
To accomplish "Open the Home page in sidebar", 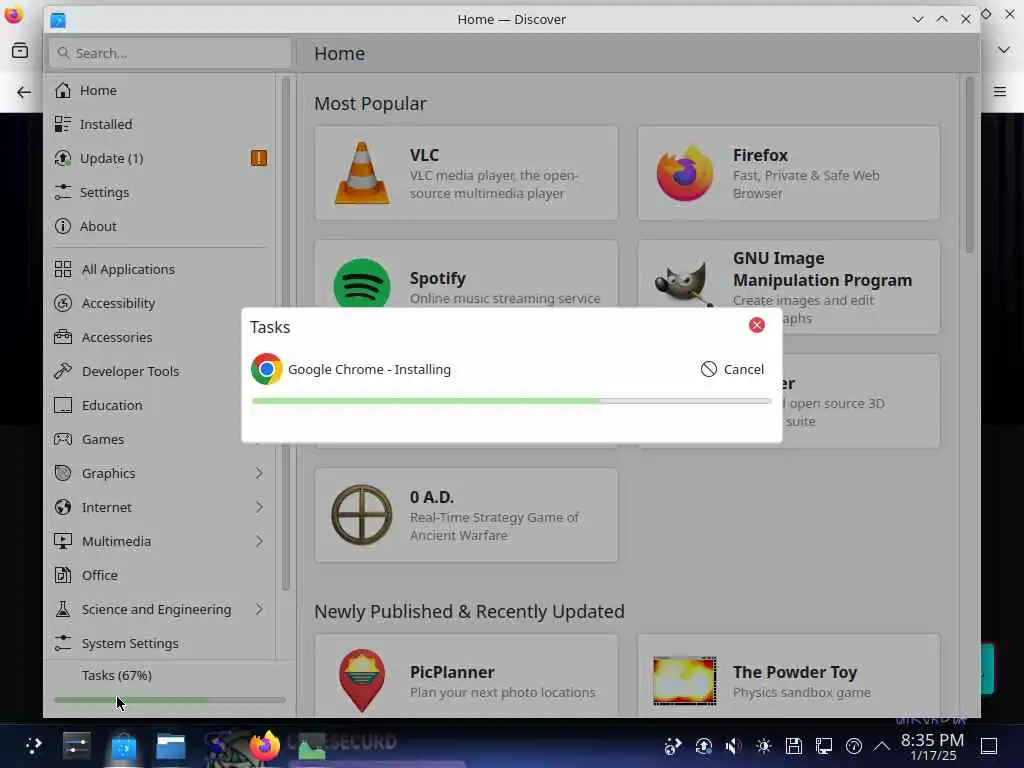I will tap(161, 90).
